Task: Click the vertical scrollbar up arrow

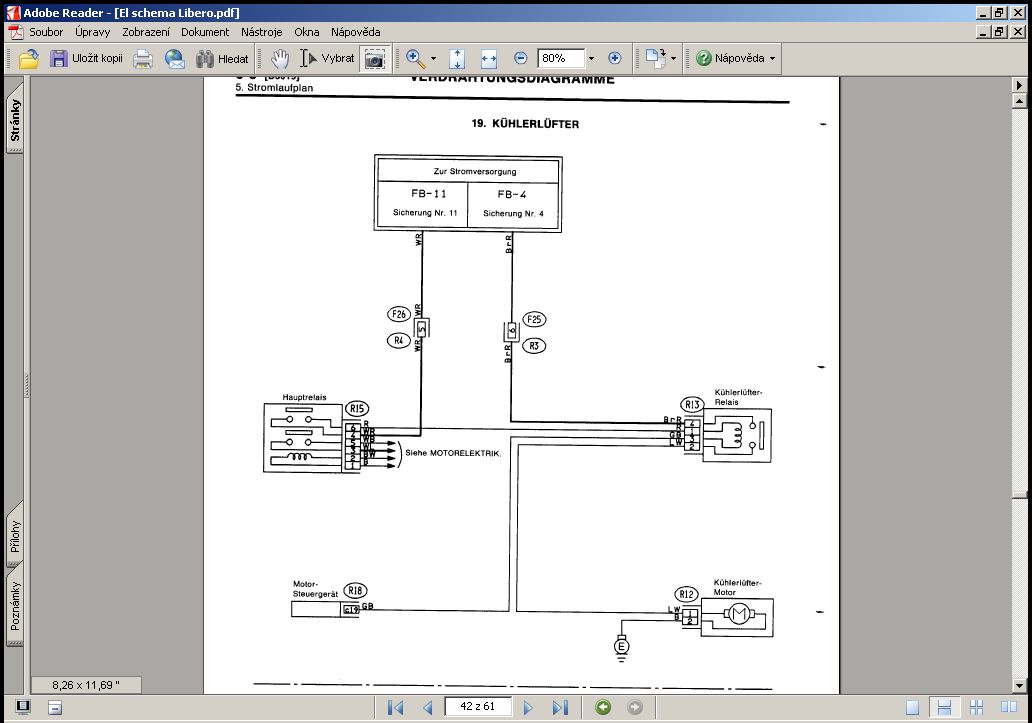Action: click(1019, 101)
